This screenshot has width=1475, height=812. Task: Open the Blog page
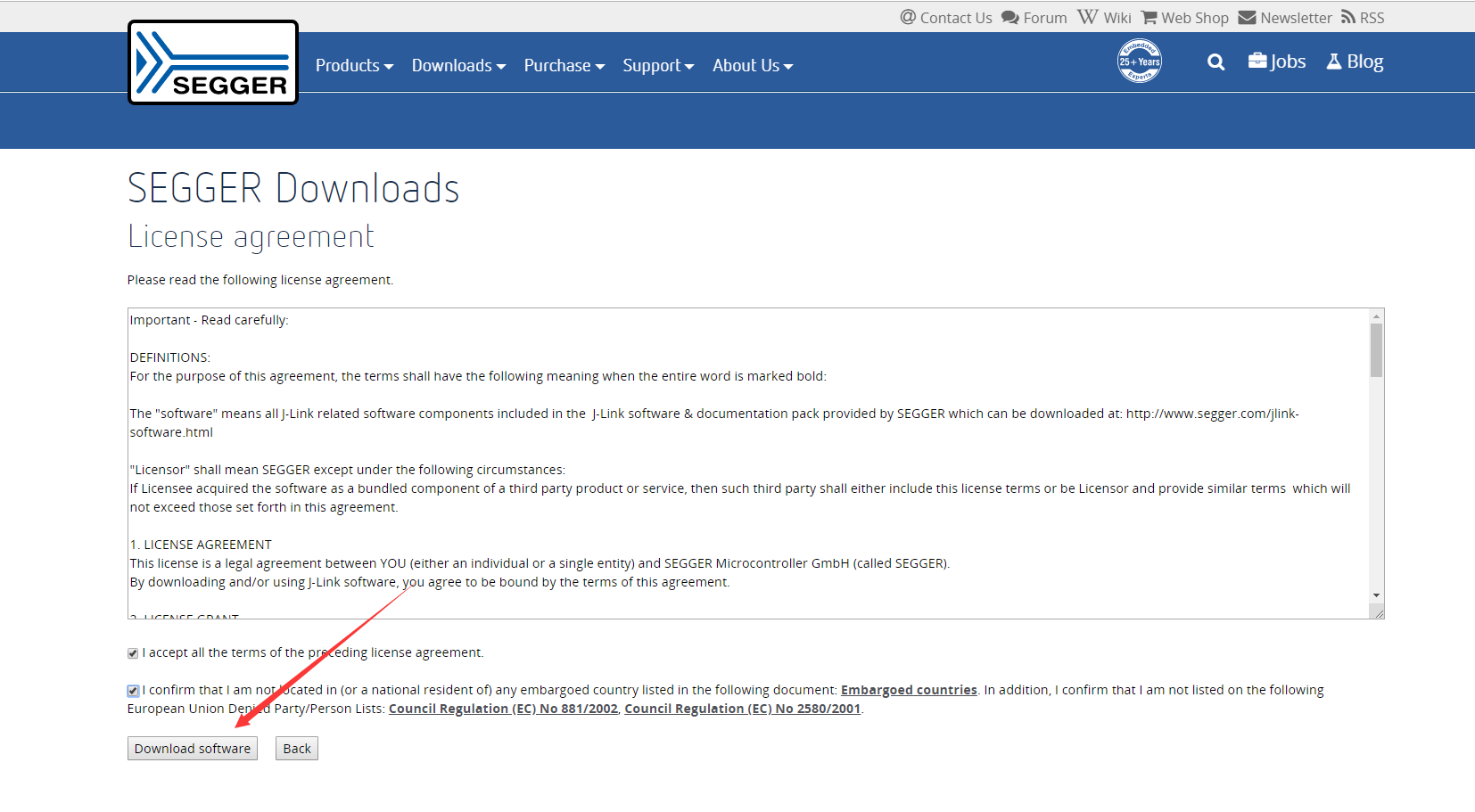click(1365, 62)
